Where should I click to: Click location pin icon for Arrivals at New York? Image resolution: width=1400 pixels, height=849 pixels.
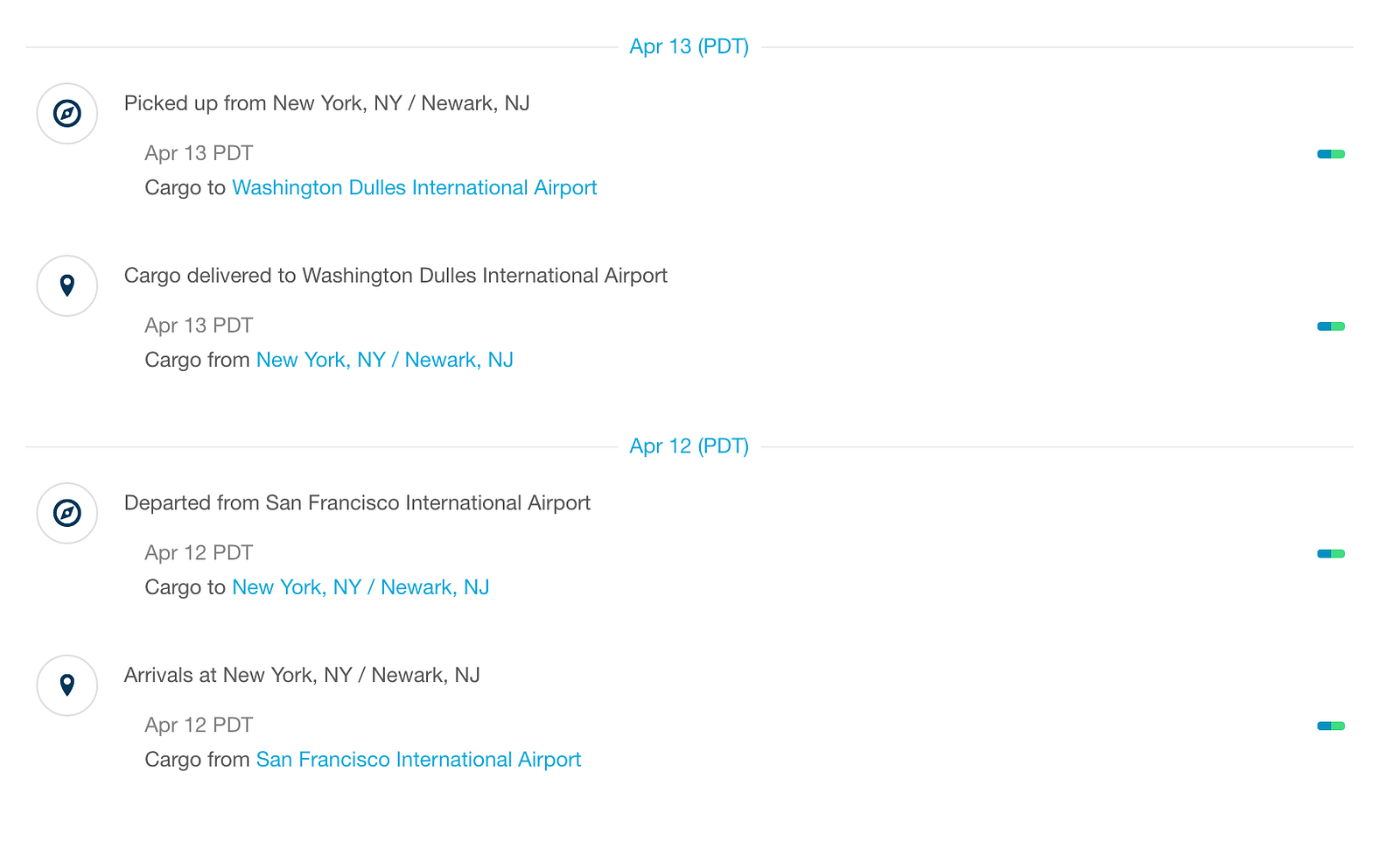67,684
